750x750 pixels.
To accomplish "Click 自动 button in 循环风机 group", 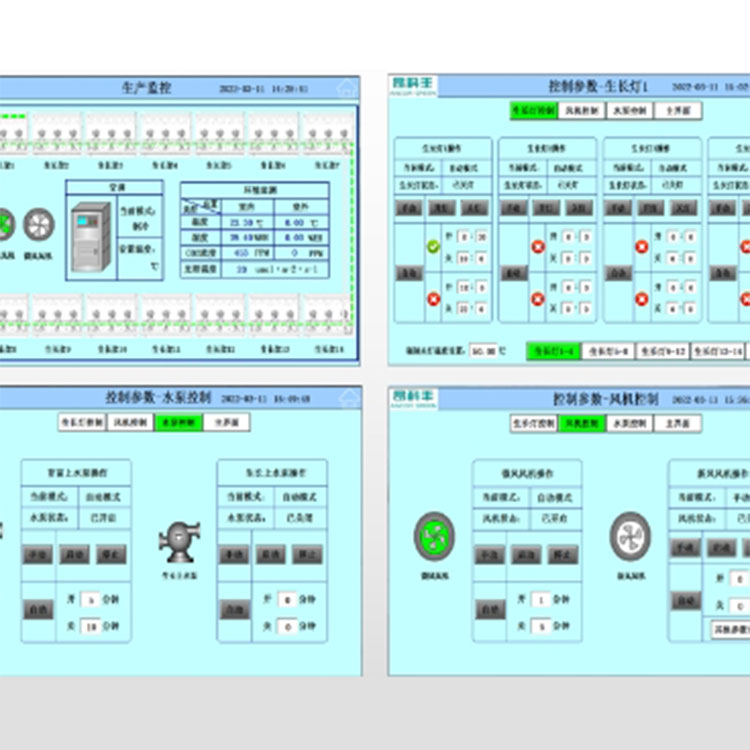I will (x=490, y=610).
